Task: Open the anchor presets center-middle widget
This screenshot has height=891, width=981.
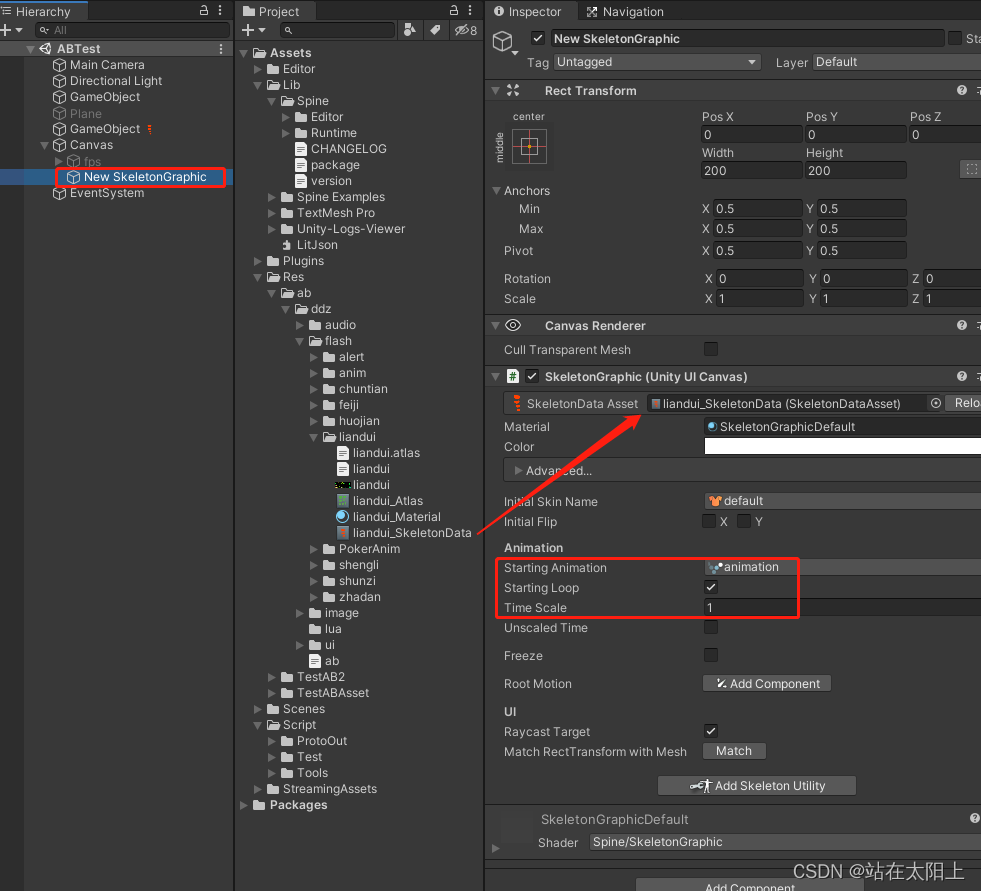Action: point(529,146)
